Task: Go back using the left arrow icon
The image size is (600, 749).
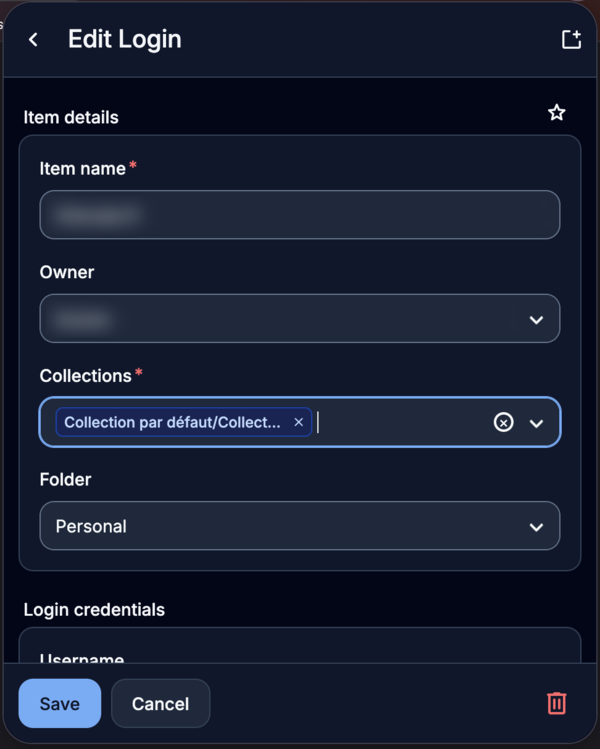Action: pos(33,40)
